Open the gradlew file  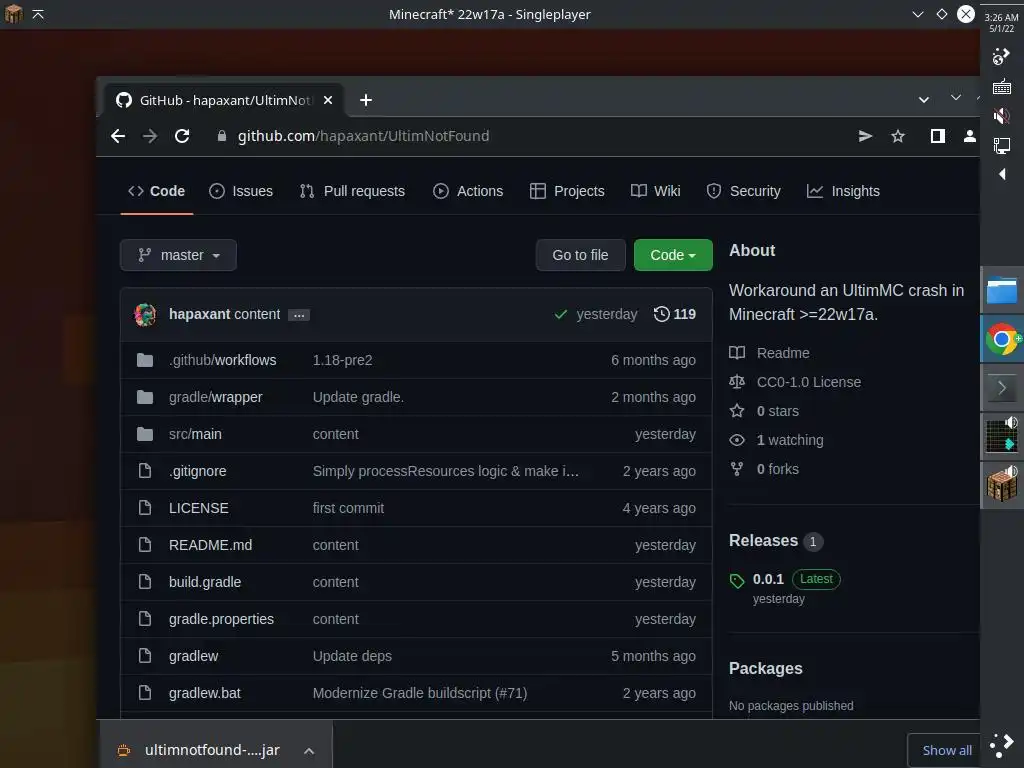(193, 656)
